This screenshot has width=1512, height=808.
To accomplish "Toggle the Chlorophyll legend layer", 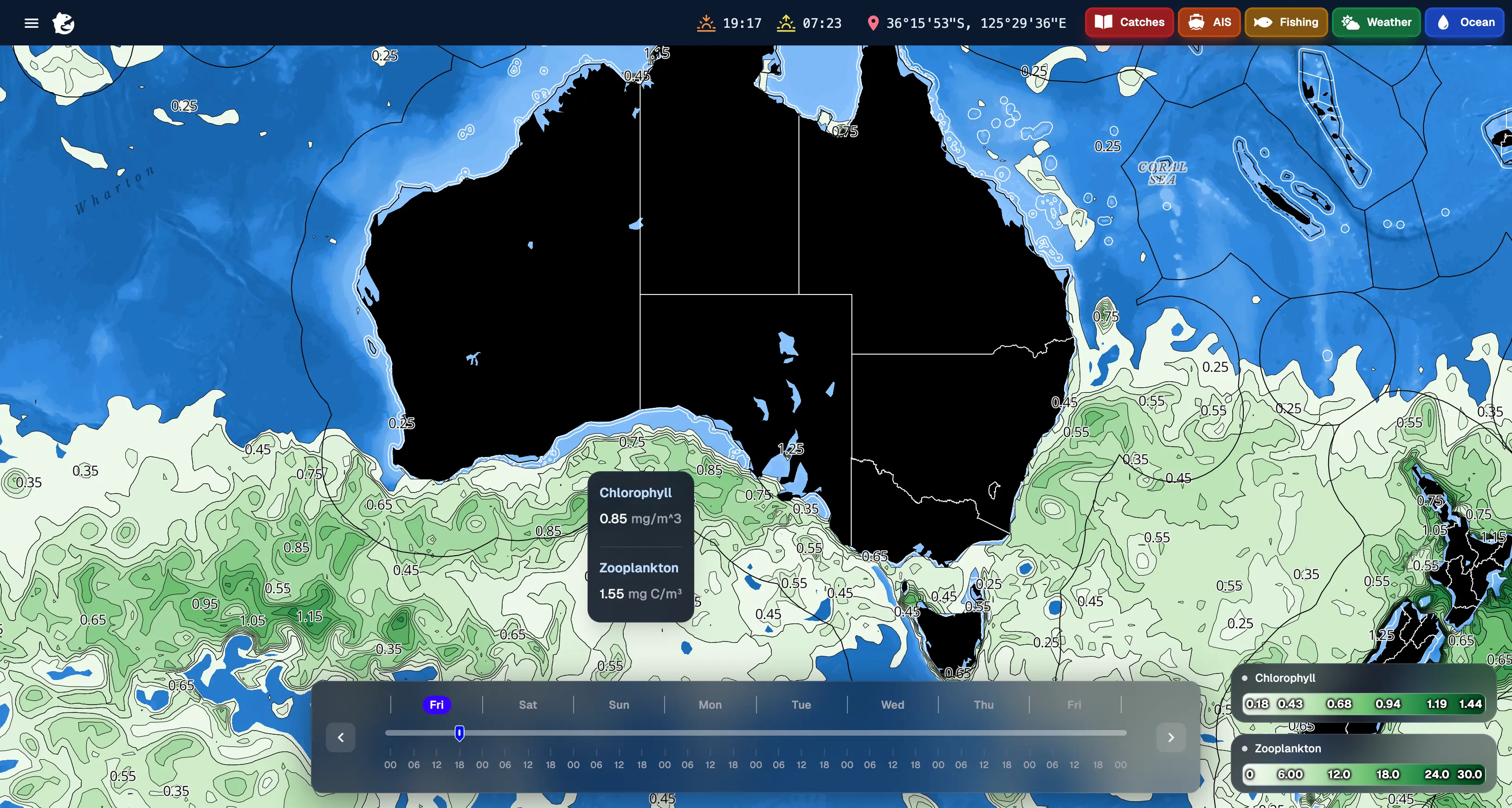I will [1284, 678].
